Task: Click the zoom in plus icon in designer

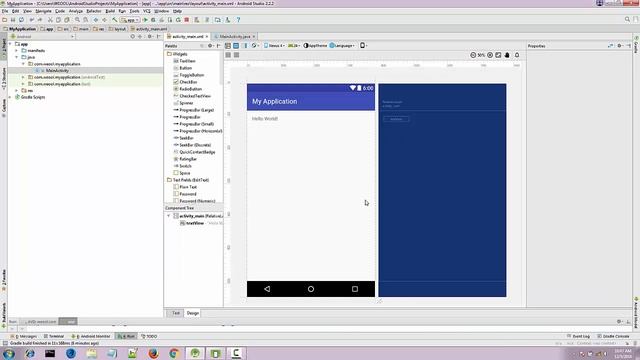Action: point(490,55)
